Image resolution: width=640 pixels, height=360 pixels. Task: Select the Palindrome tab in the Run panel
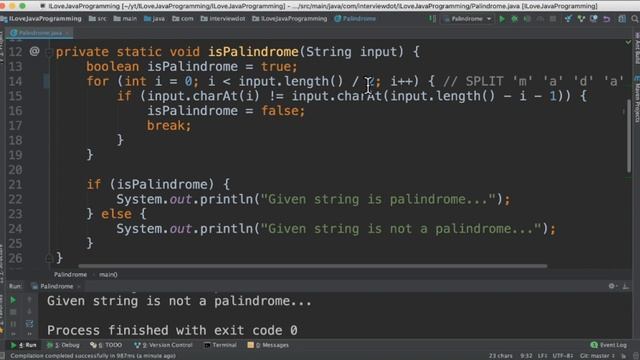56,286
